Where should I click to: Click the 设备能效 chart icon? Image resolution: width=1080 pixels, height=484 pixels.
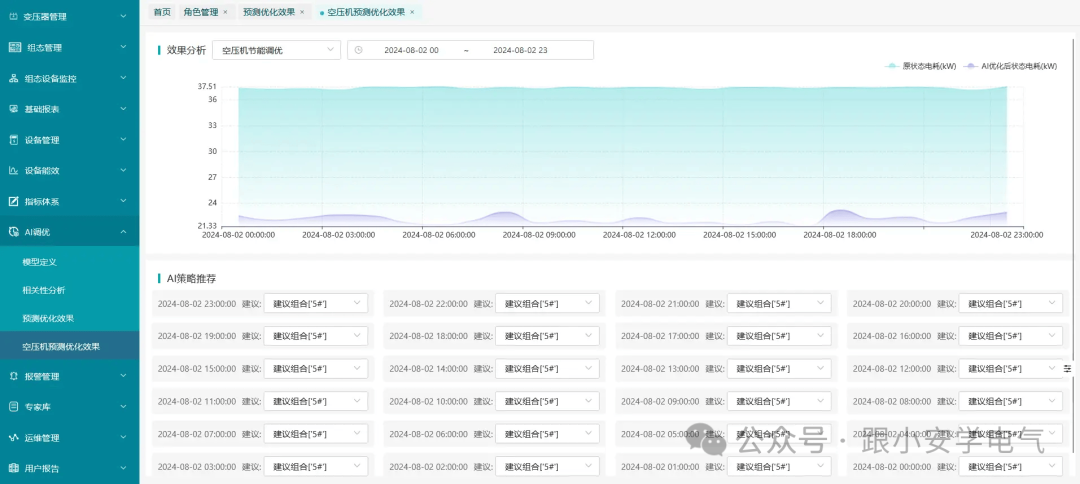tap(14, 171)
